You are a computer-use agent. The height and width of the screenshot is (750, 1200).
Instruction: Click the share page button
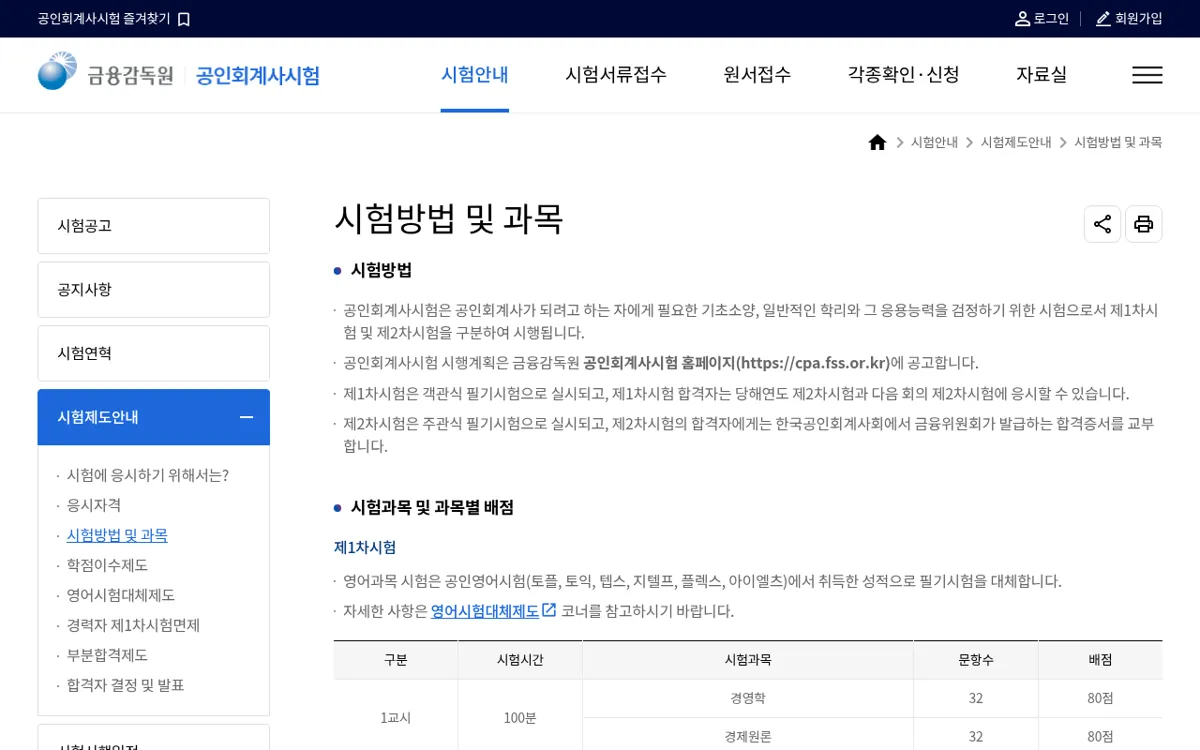pyautogui.click(x=1102, y=224)
